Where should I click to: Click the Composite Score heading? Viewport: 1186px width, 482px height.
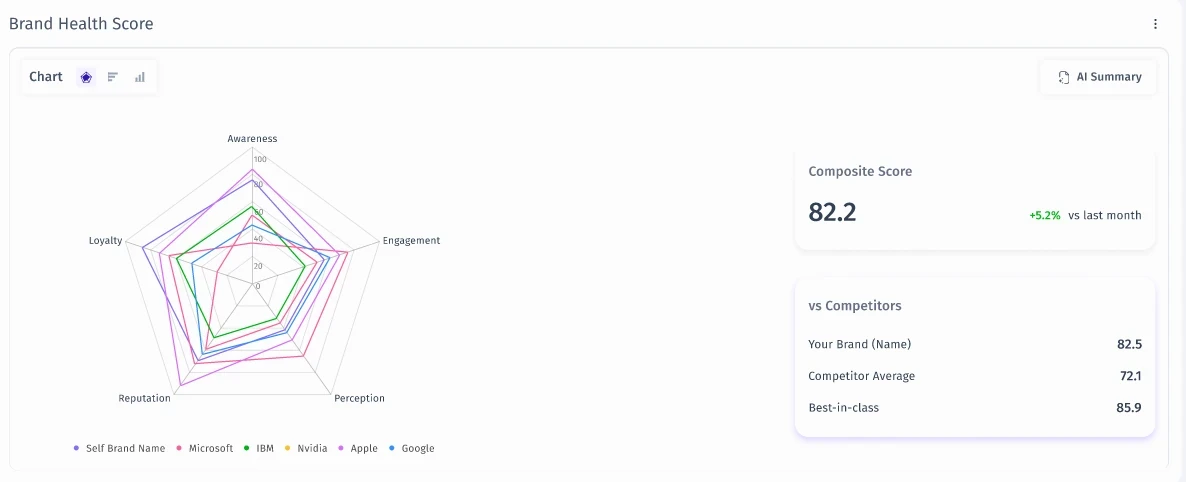tap(860, 172)
